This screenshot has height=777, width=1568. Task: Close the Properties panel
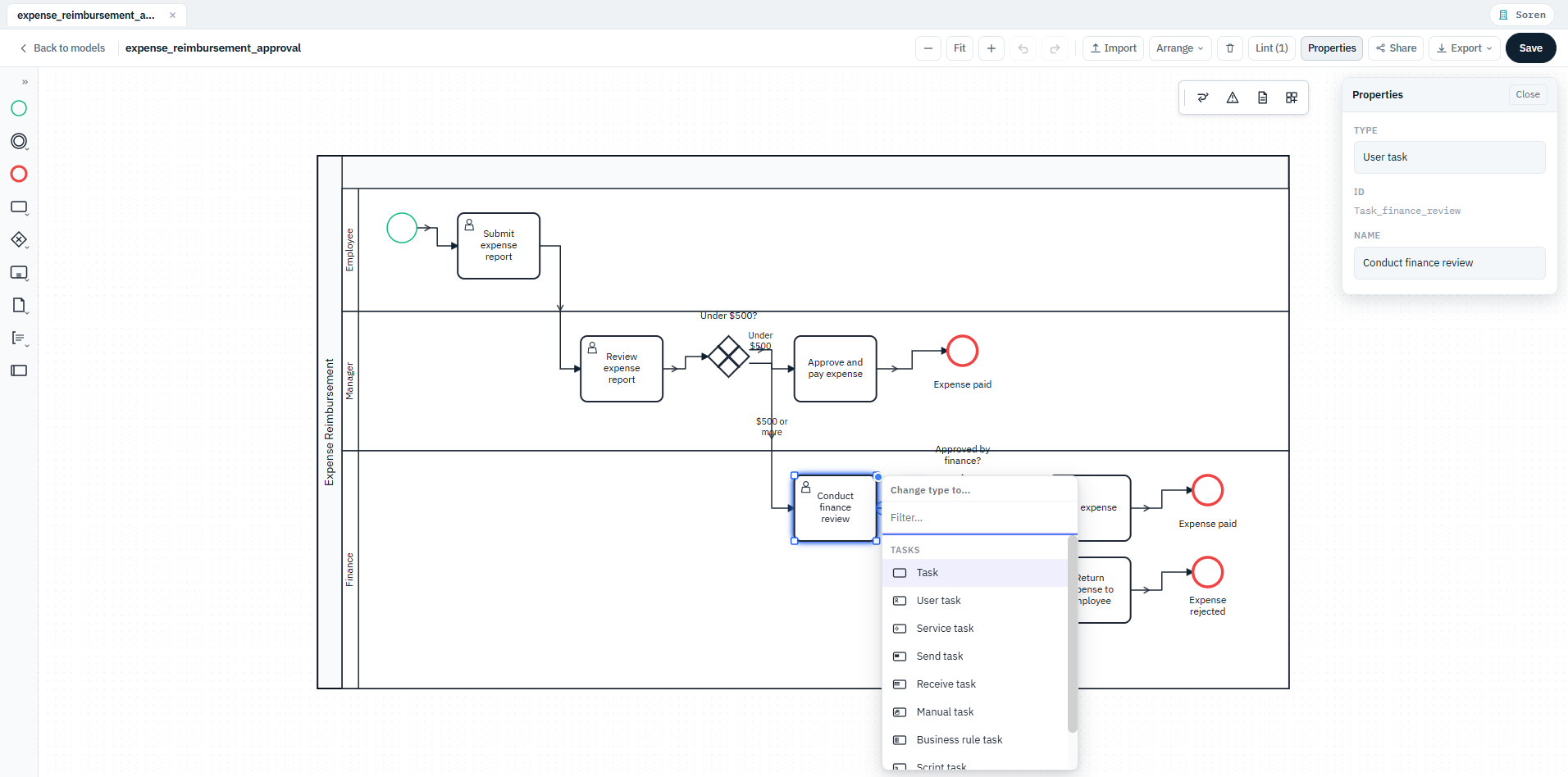point(1527,94)
